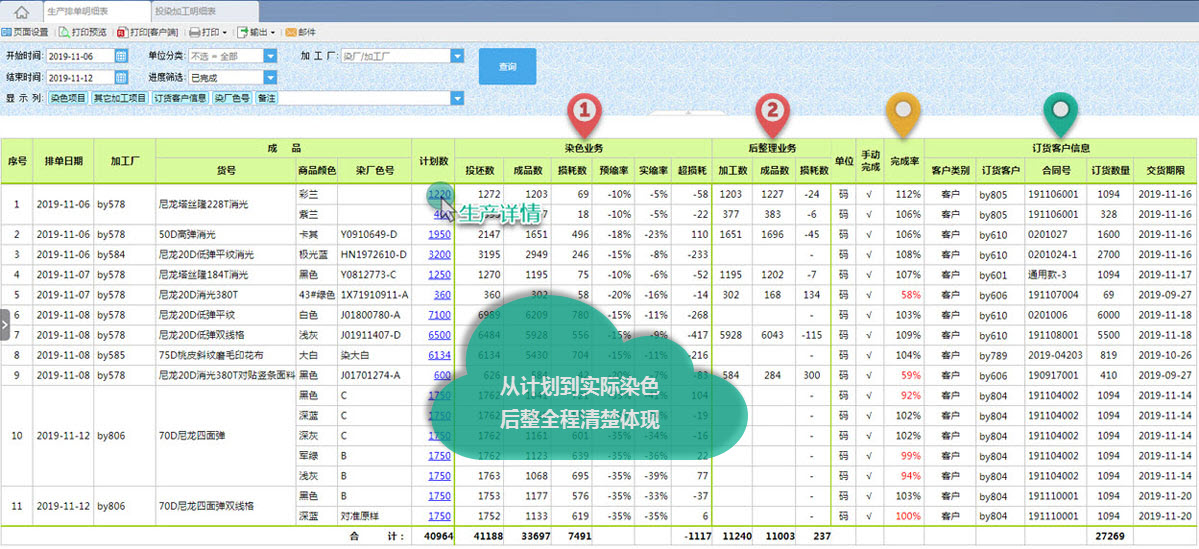This screenshot has width=1199, height=549.
Task: Click the 结束时间 date field 2019-11-12
Action: (80, 77)
